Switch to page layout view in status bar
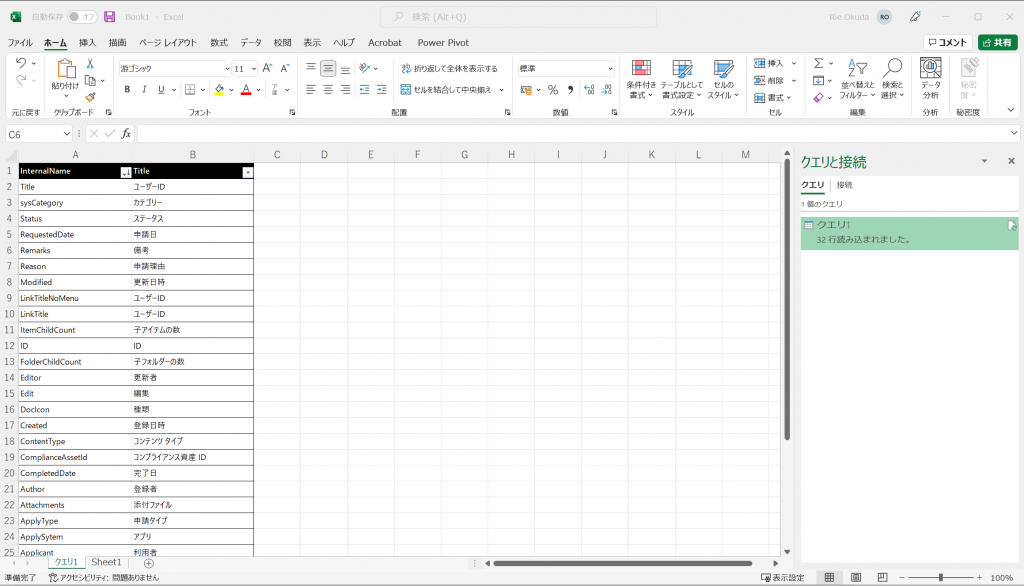The width and height of the screenshot is (1024, 586). coord(855,578)
